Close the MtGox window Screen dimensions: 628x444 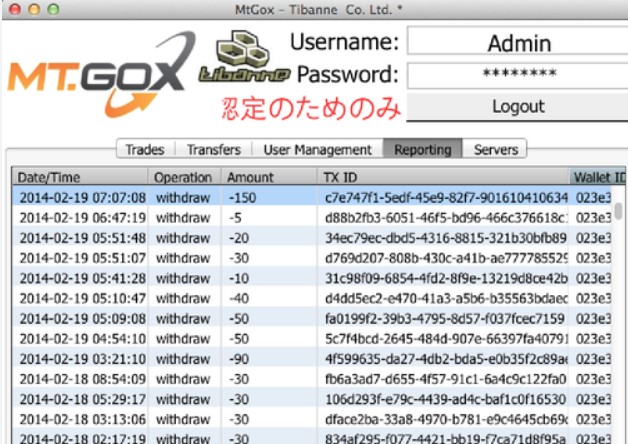(15, 9)
